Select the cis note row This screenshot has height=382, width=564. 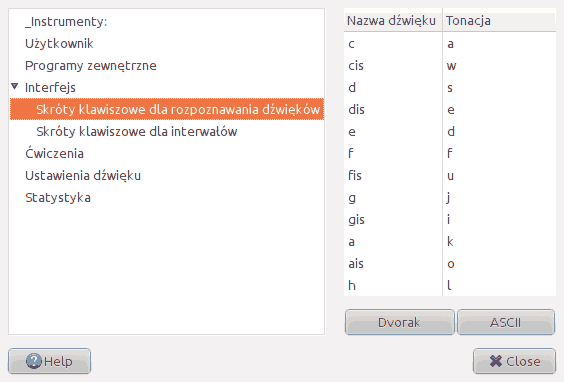pyautogui.click(x=450, y=65)
